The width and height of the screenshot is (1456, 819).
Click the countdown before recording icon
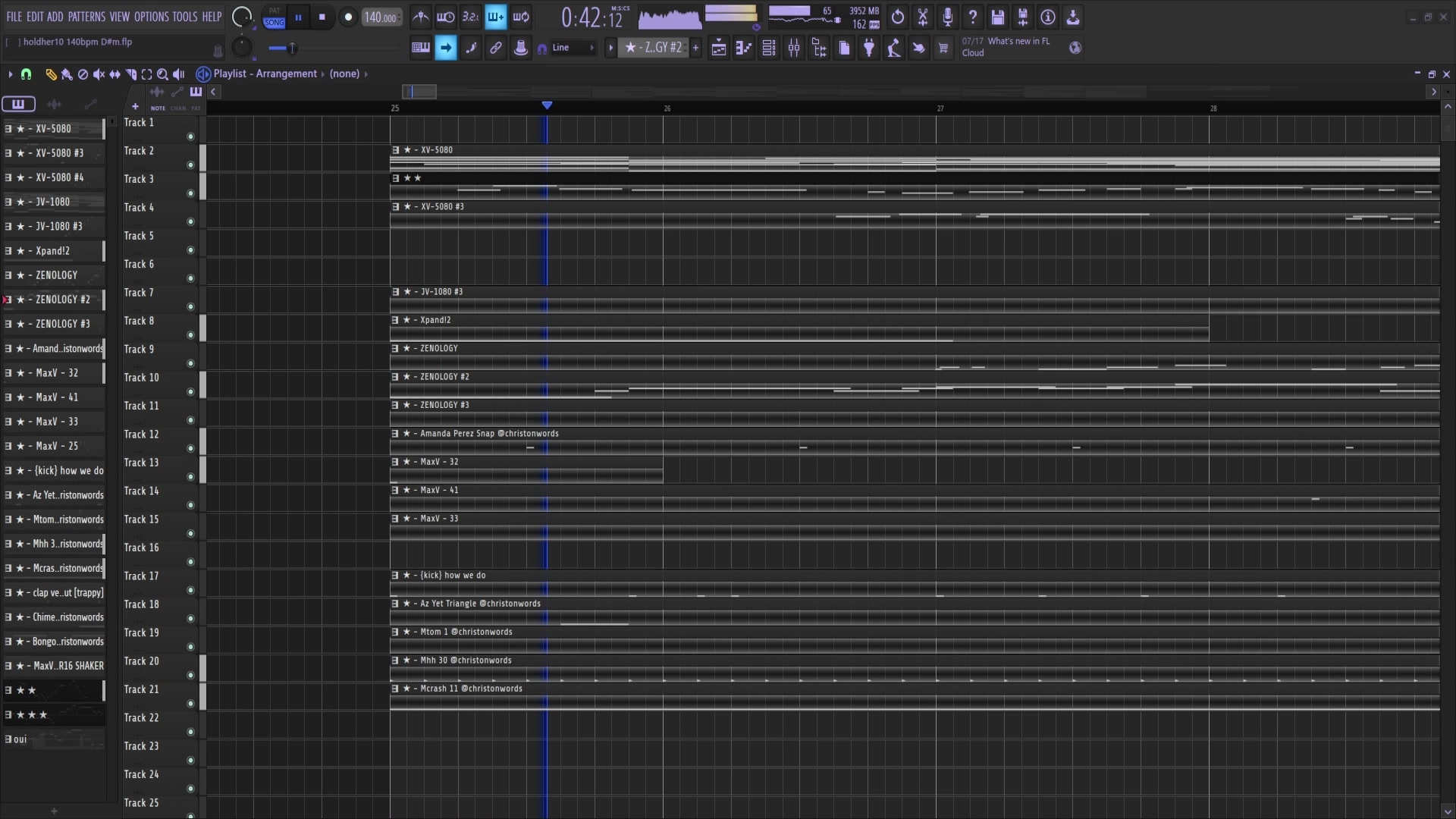(x=470, y=17)
